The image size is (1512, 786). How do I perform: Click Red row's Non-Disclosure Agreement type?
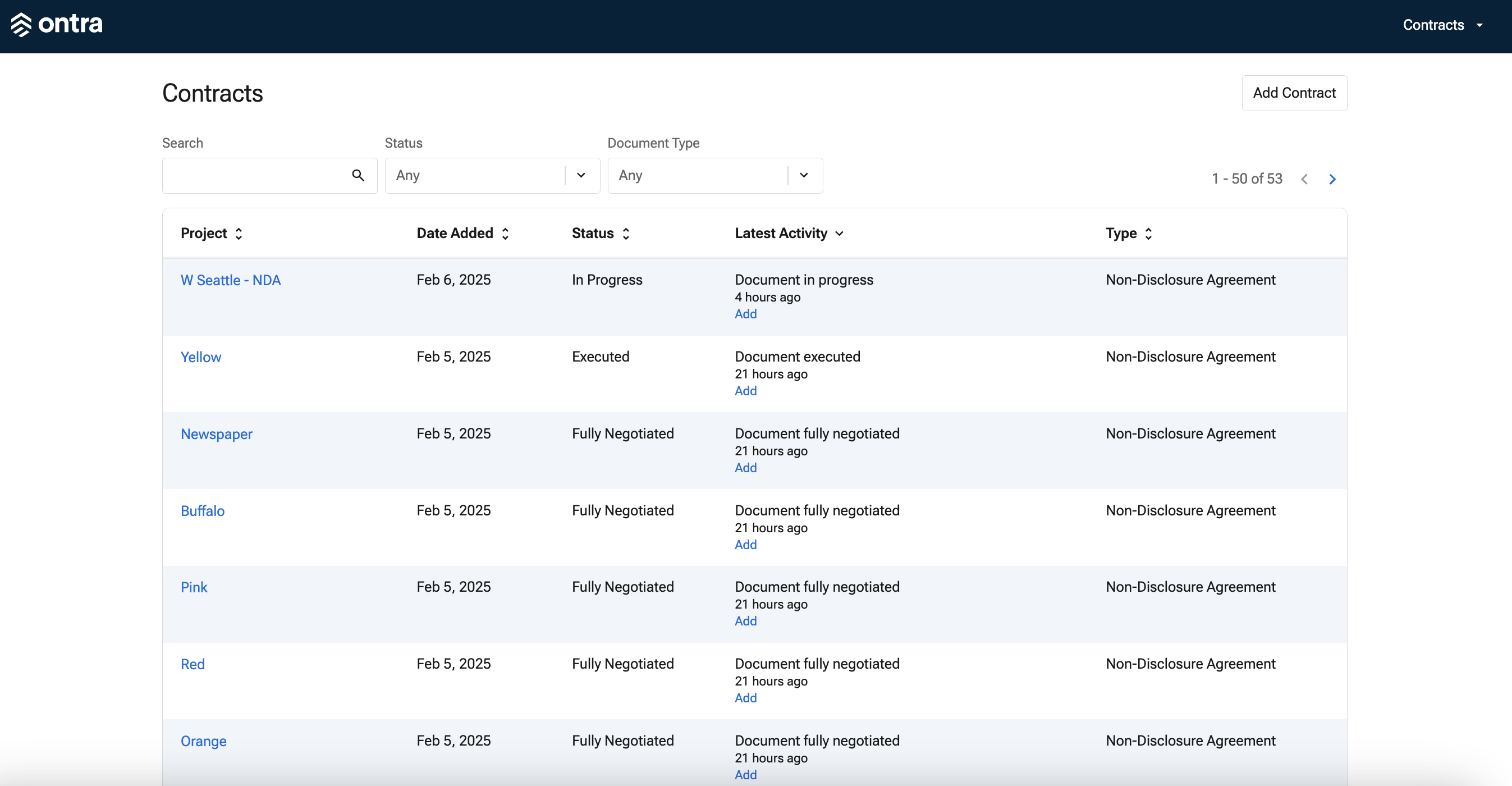1190,664
